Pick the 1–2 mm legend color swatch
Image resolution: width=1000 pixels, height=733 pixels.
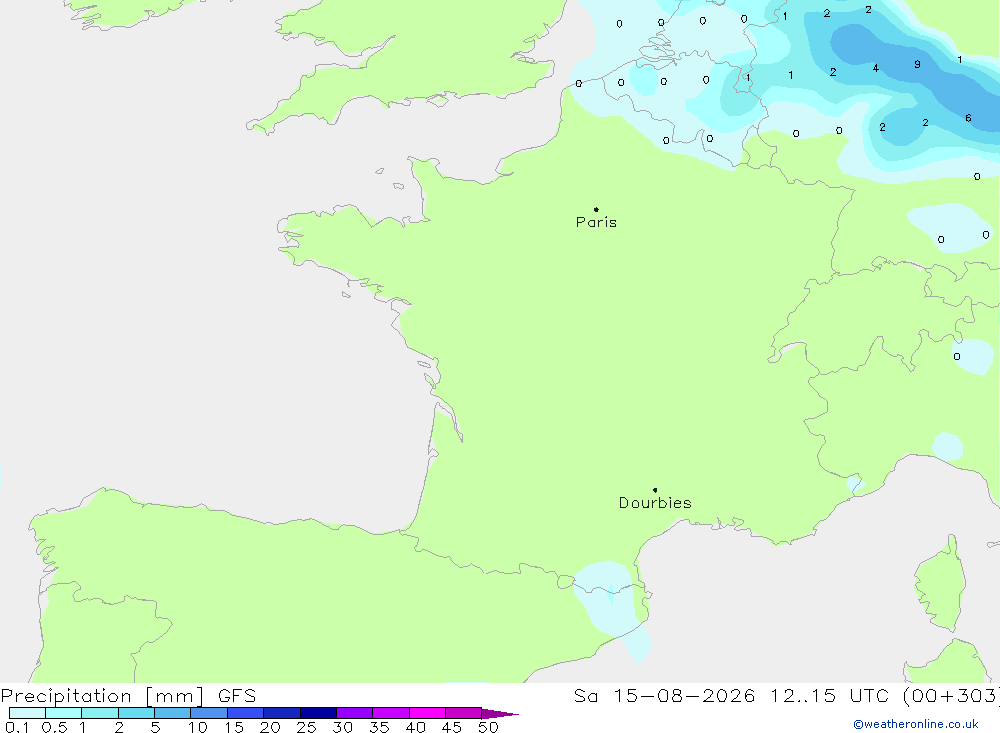(100, 713)
